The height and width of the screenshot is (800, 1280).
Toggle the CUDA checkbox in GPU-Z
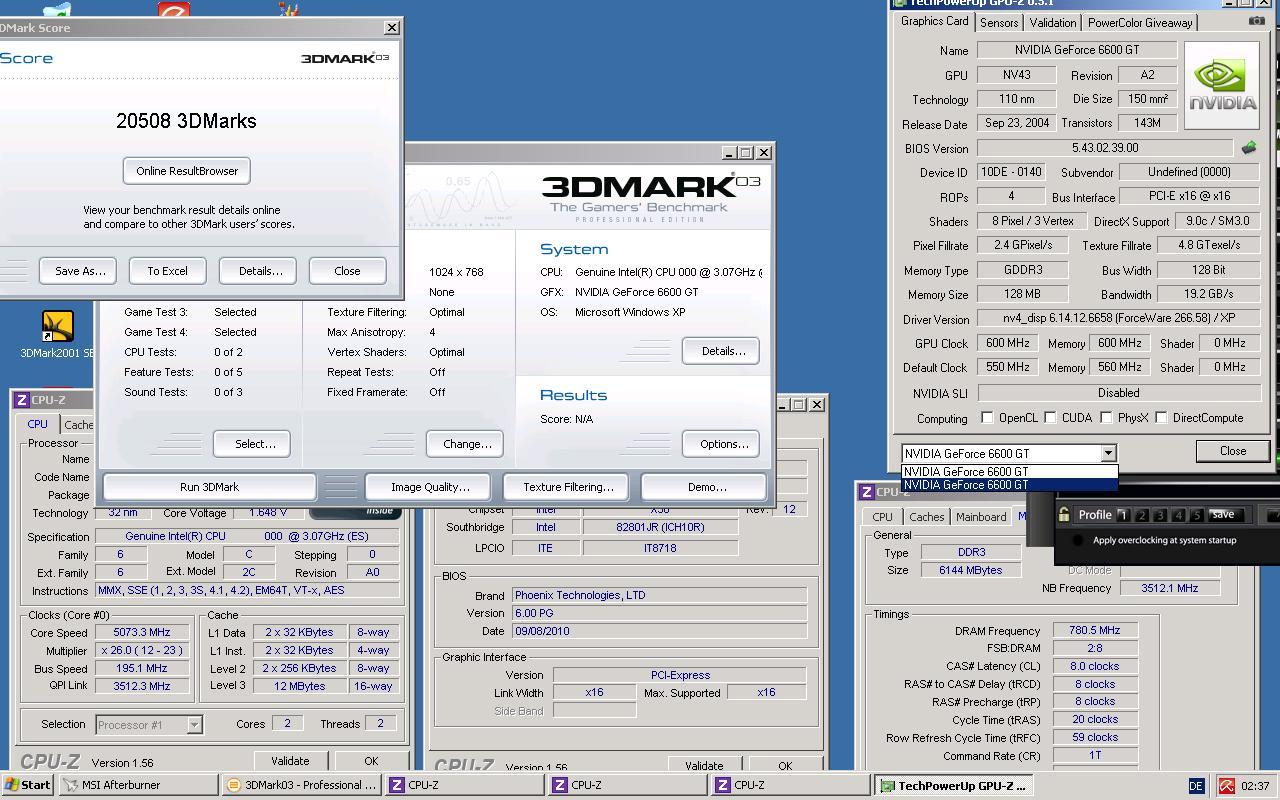[1051, 417]
